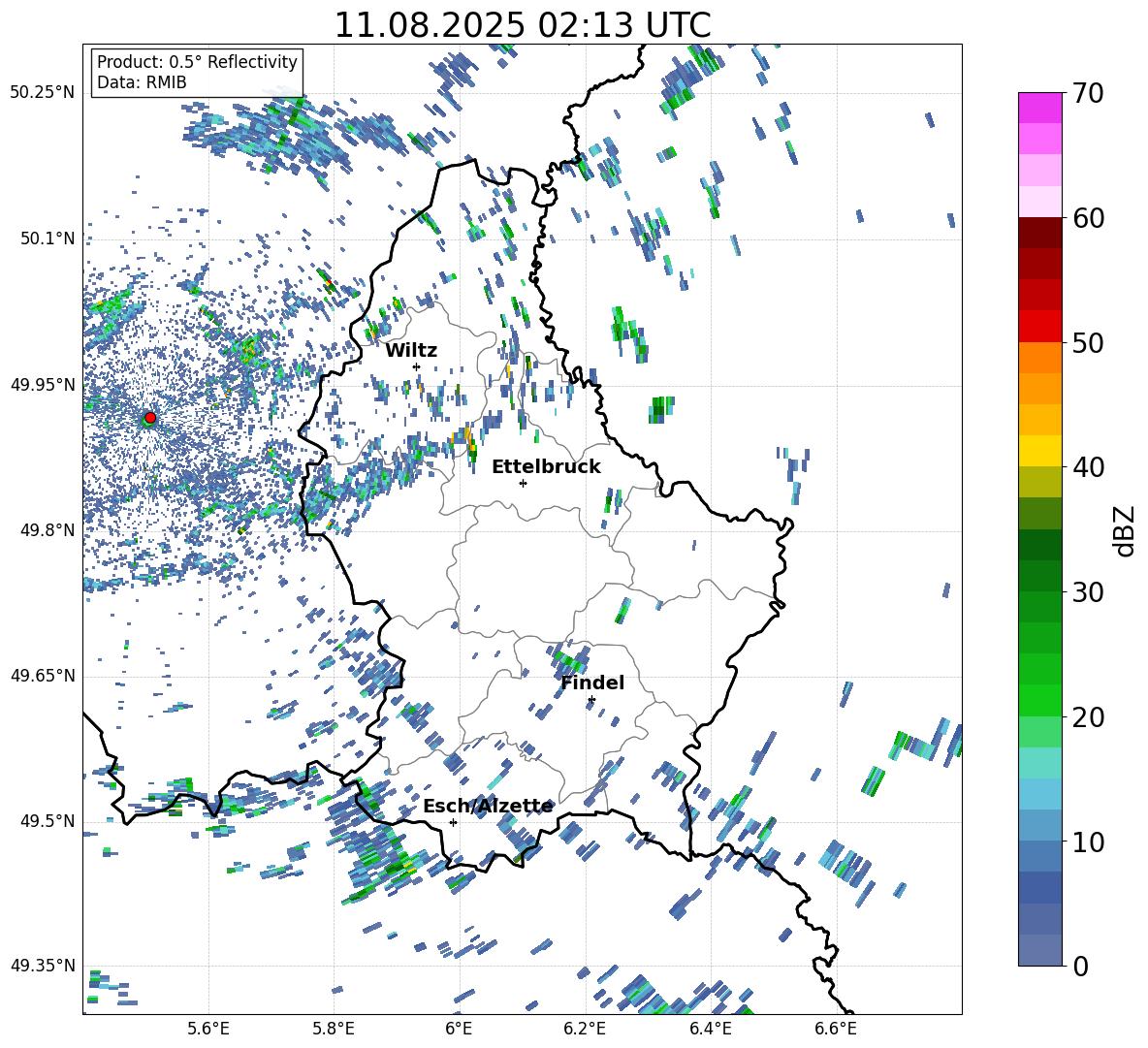Screen dimensions: 1148x1048
Task: Click the 'Product: 0.5° Reflectivity' text
Action: pos(197,61)
